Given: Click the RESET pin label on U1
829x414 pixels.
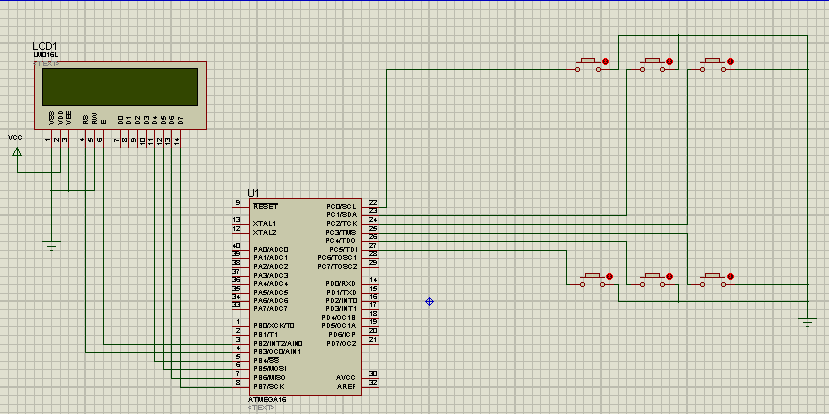Looking at the screenshot, I should point(265,206).
